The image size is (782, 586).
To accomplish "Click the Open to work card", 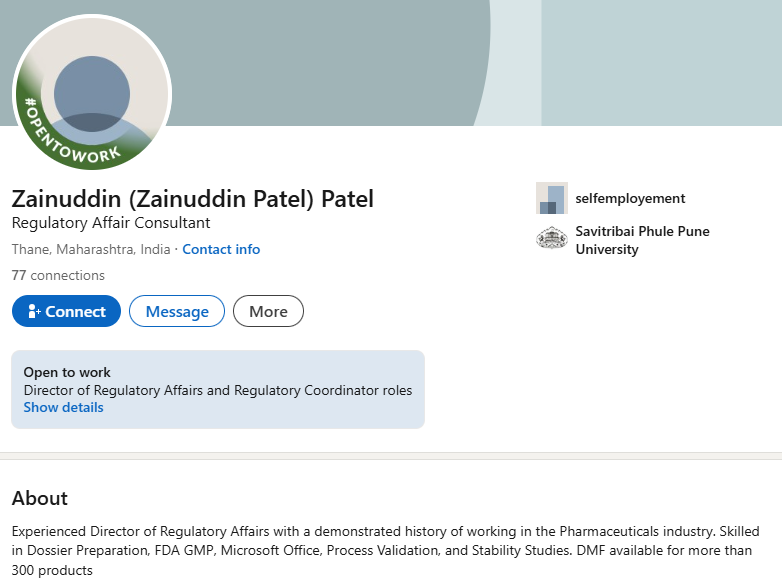I will [218, 390].
